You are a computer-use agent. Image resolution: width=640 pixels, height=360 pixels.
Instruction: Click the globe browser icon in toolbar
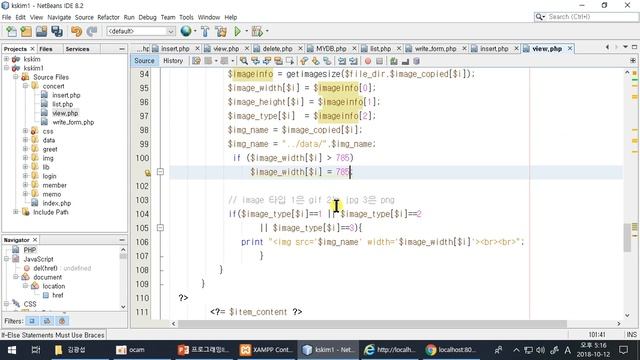pos(186,31)
